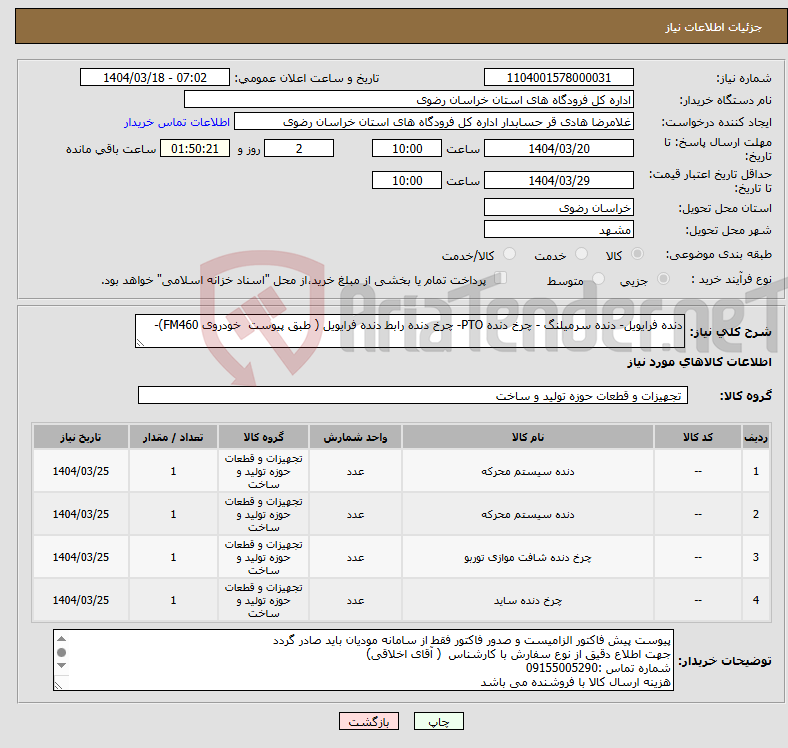Image resolution: width=788 pixels, height=748 pixels.
Task: Click the response deadline time 10:00 field
Action: (x=407, y=148)
